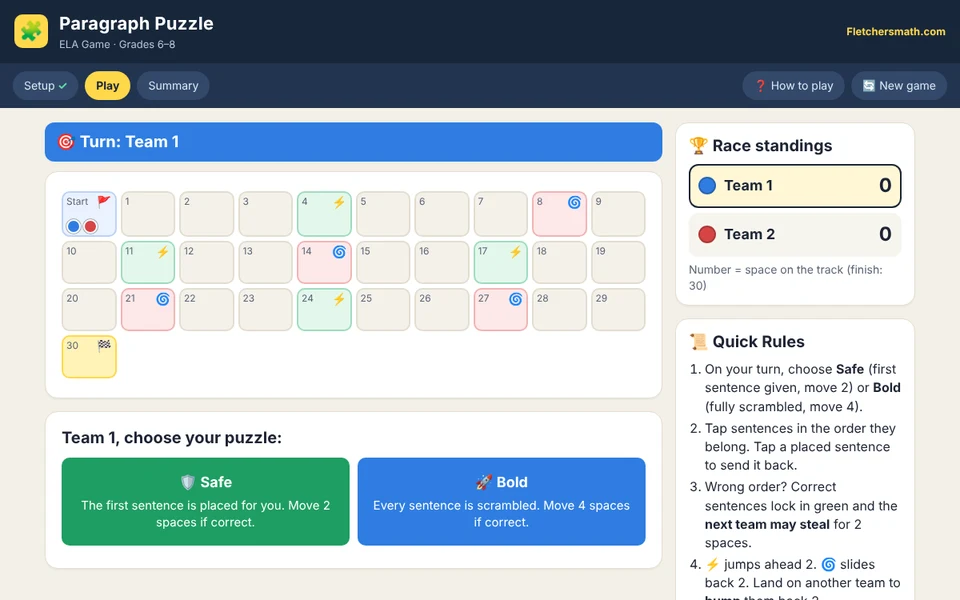Start a New game
This screenshot has width=960, height=600.
pos(899,86)
